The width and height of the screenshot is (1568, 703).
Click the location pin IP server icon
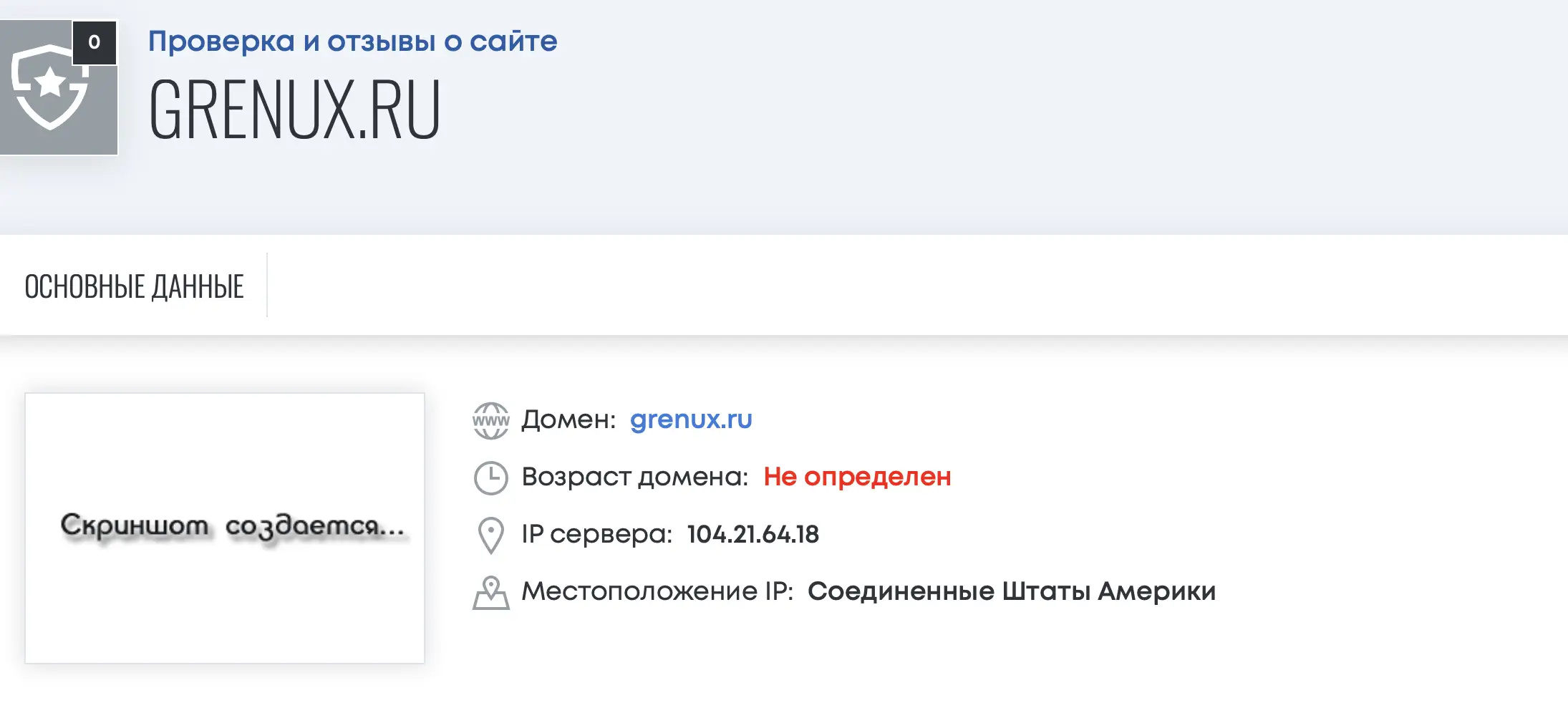pyautogui.click(x=491, y=535)
